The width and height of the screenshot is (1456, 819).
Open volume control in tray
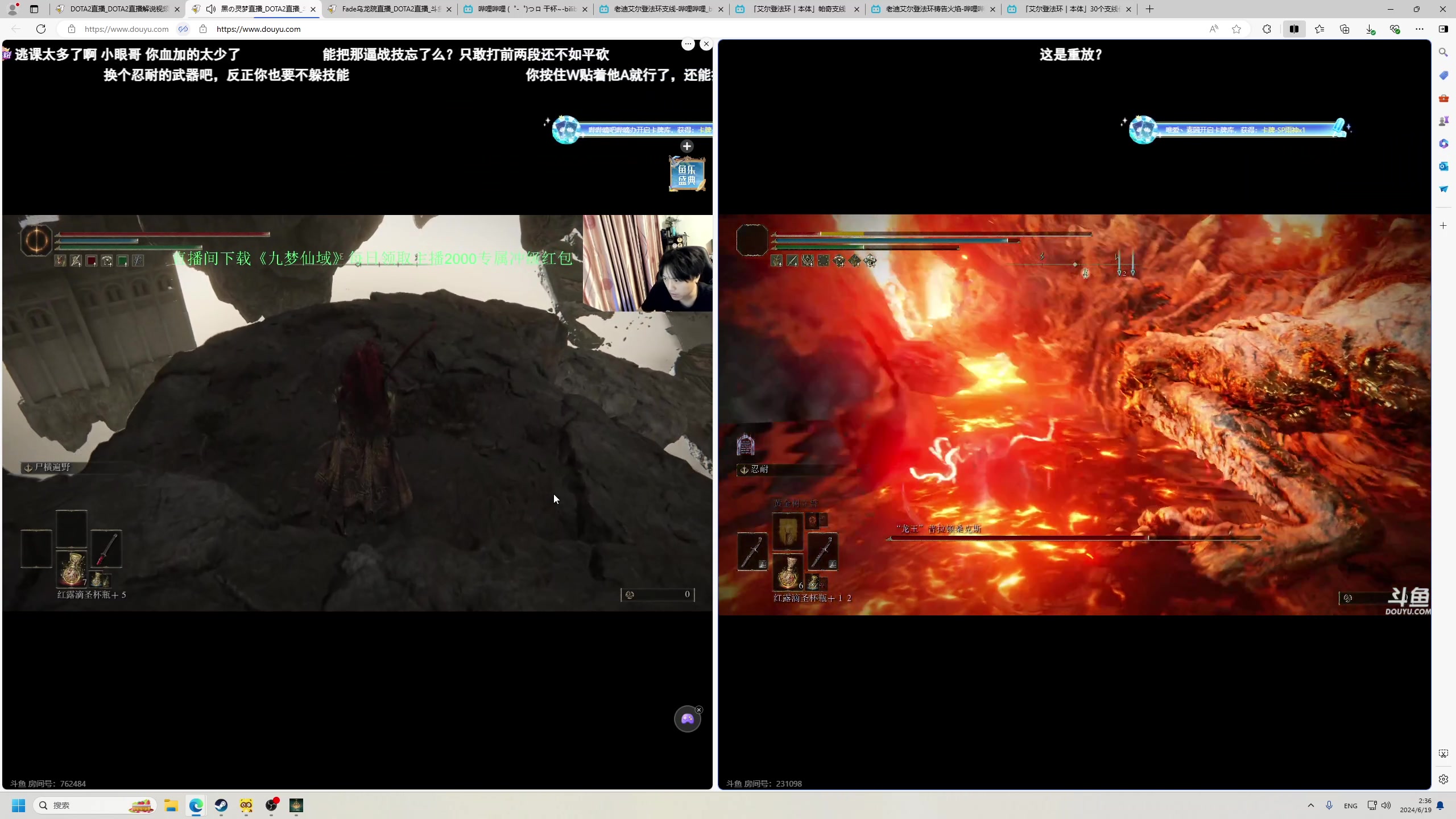(1386, 805)
